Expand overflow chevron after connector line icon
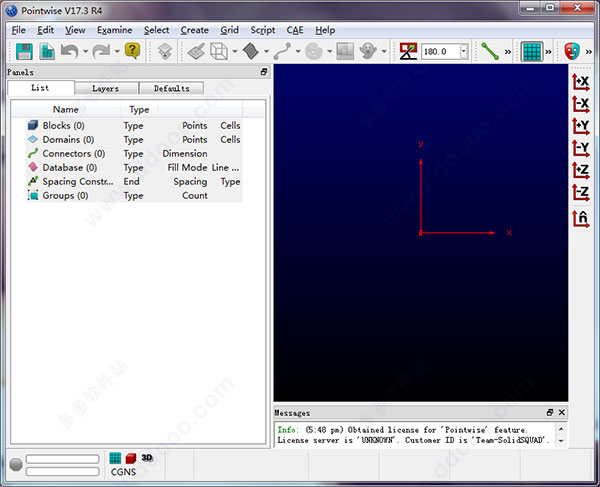 (508, 52)
